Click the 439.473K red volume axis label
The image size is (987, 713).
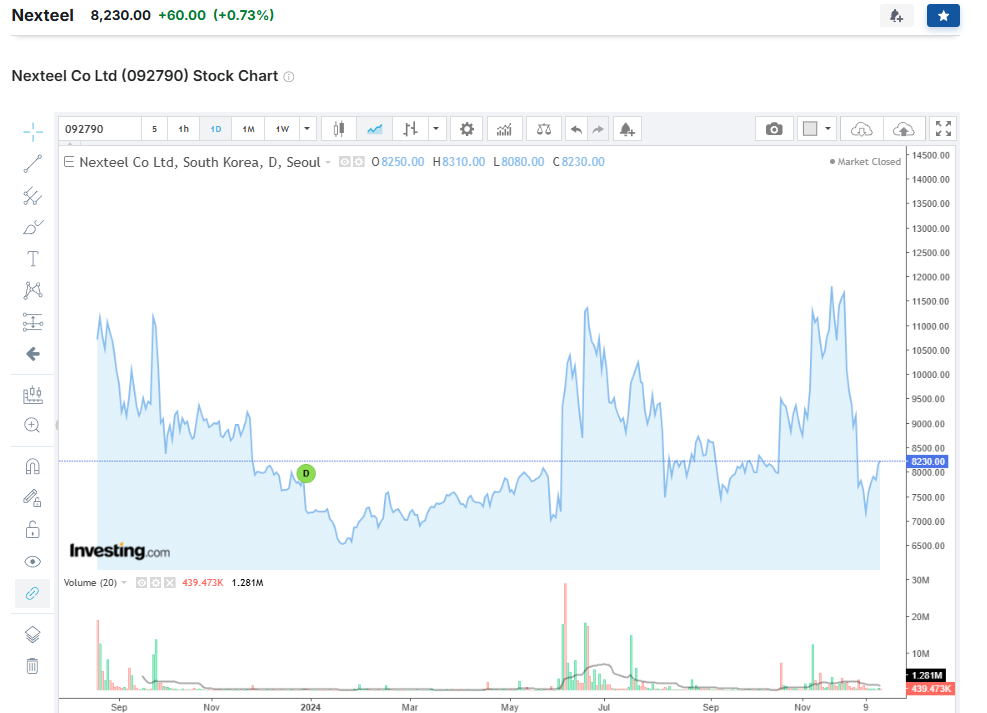[931, 688]
